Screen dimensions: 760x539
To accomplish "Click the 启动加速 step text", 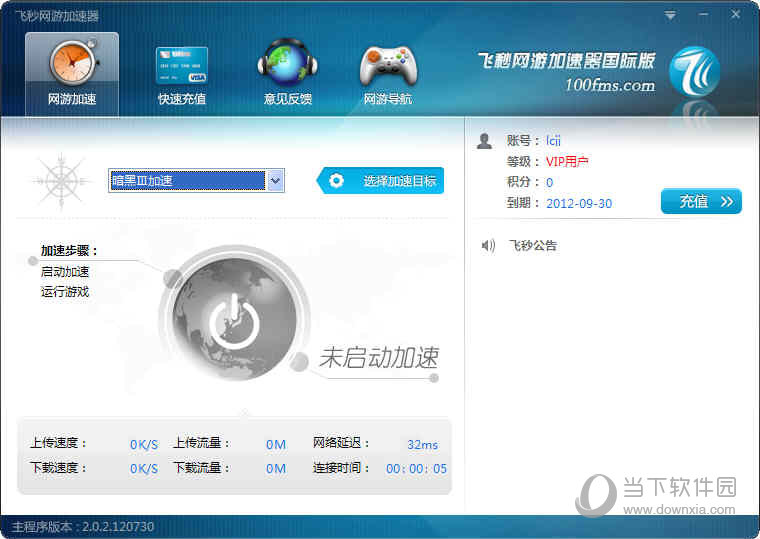I will [x=65, y=272].
